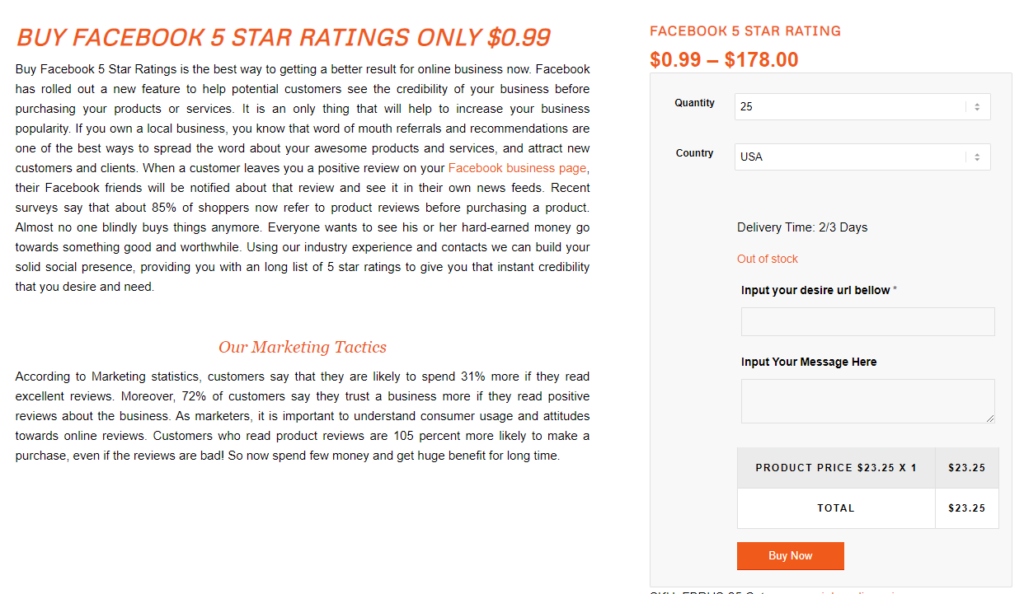Click the Total row amount $23.25
The image size is (1024, 594).
pos(966,508)
